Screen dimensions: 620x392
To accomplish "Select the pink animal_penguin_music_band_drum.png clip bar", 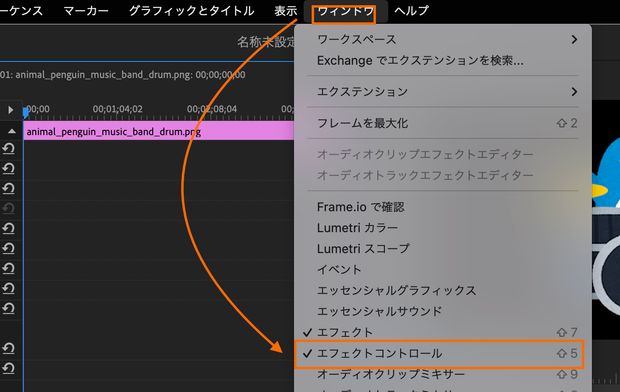I will coord(158,131).
